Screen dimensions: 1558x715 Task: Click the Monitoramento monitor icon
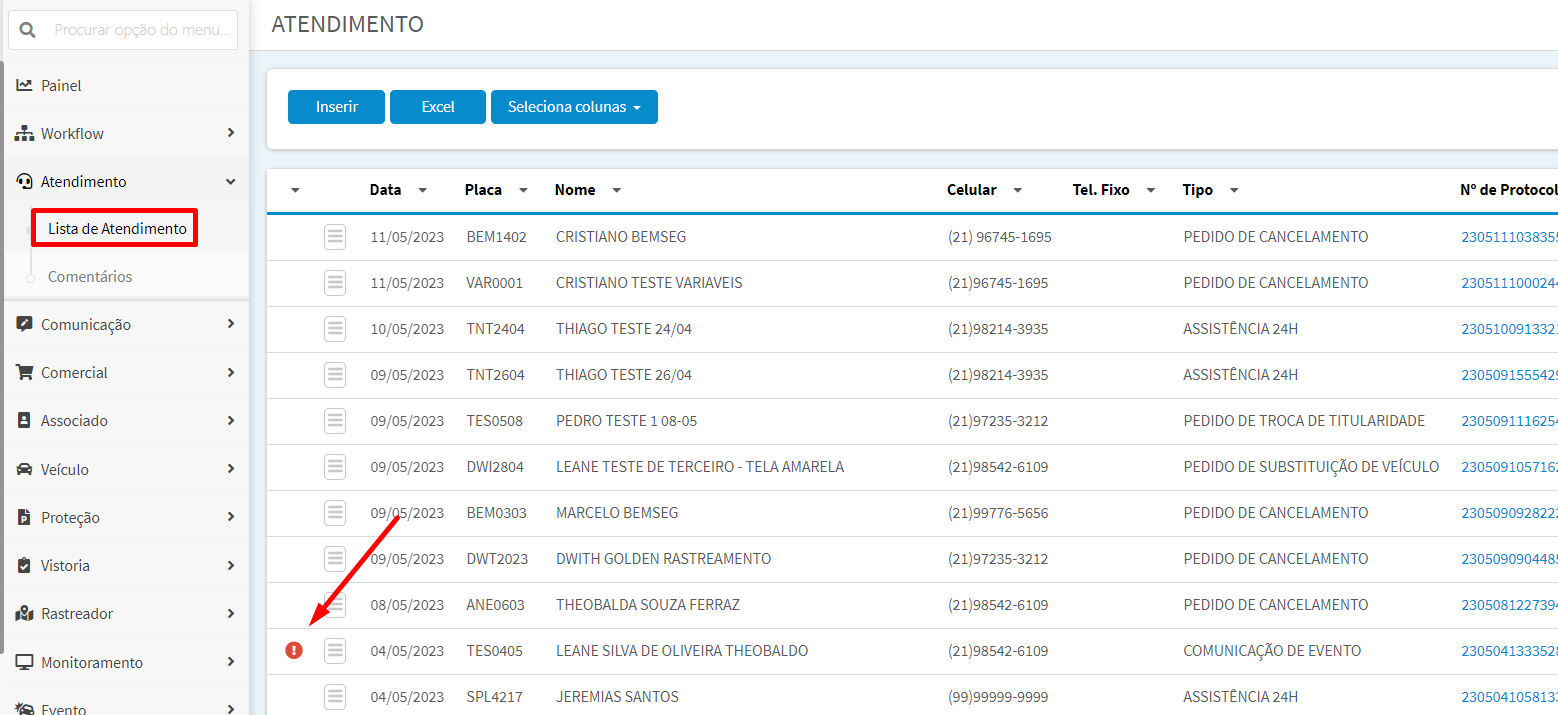coord(25,662)
